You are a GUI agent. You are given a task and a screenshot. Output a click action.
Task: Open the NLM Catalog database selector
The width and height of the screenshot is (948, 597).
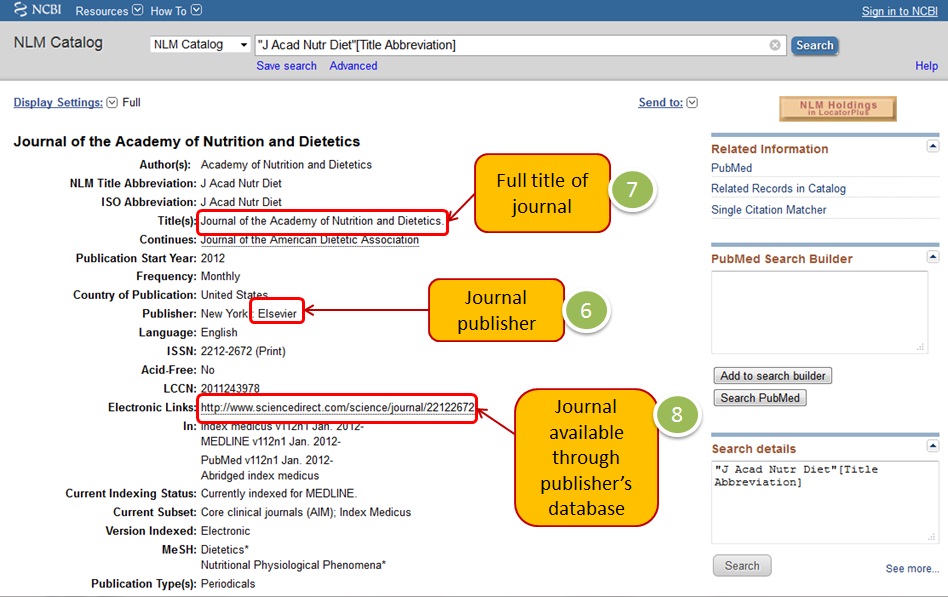point(199,44)
